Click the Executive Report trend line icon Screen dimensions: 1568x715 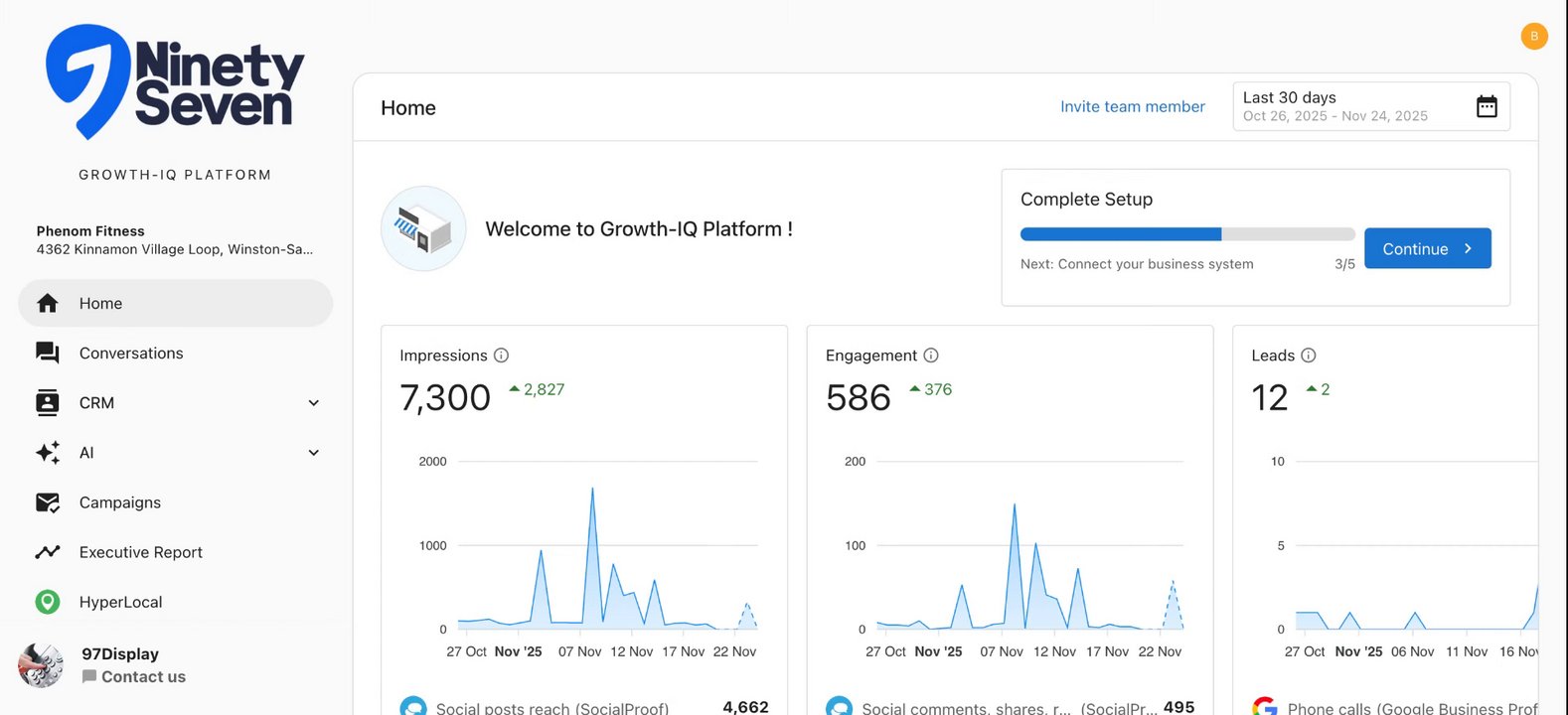coord(47,552)
